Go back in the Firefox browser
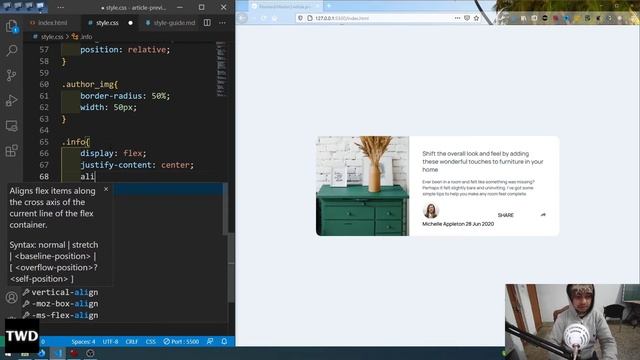Viewport: 640px width, 360px height. pos(242,18)
